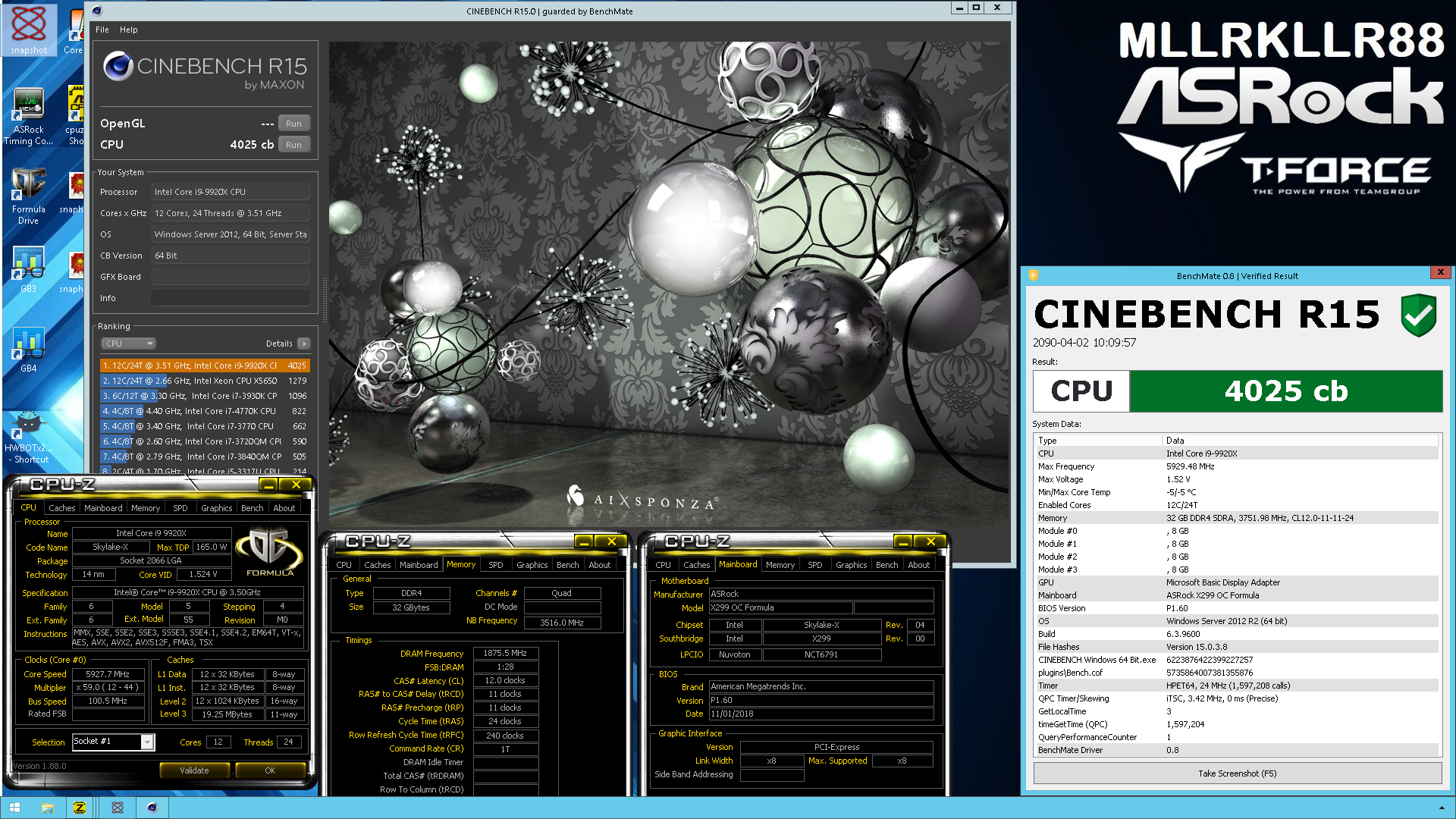Click the OC Formula logo in CPU-Z
Screen dimensions: 1456x819
pyautogui.click(x=270, y=554)
